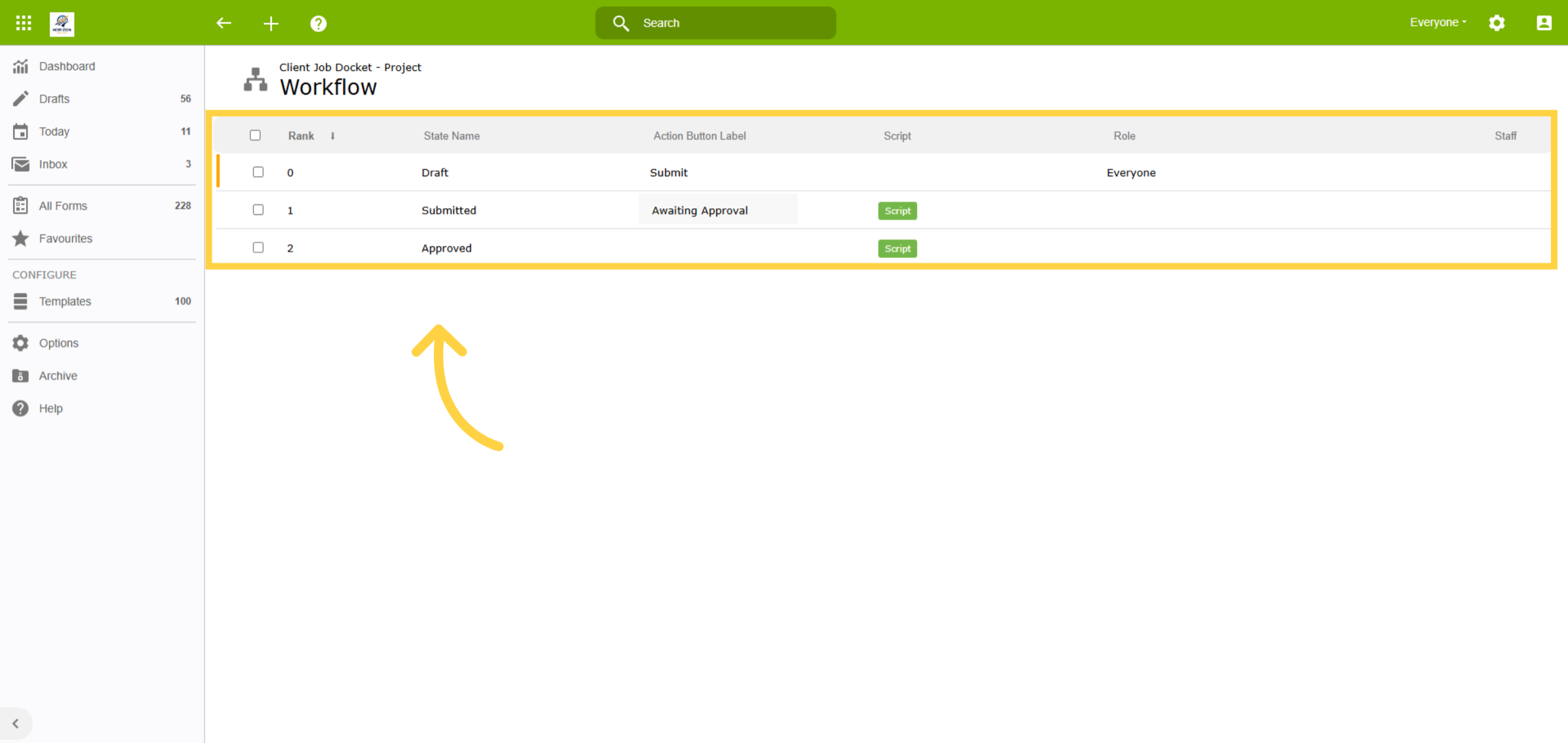Click the sidebar Help question icon
The height and width of the screenshot is (743, 1568).
(x=21, y=408)
